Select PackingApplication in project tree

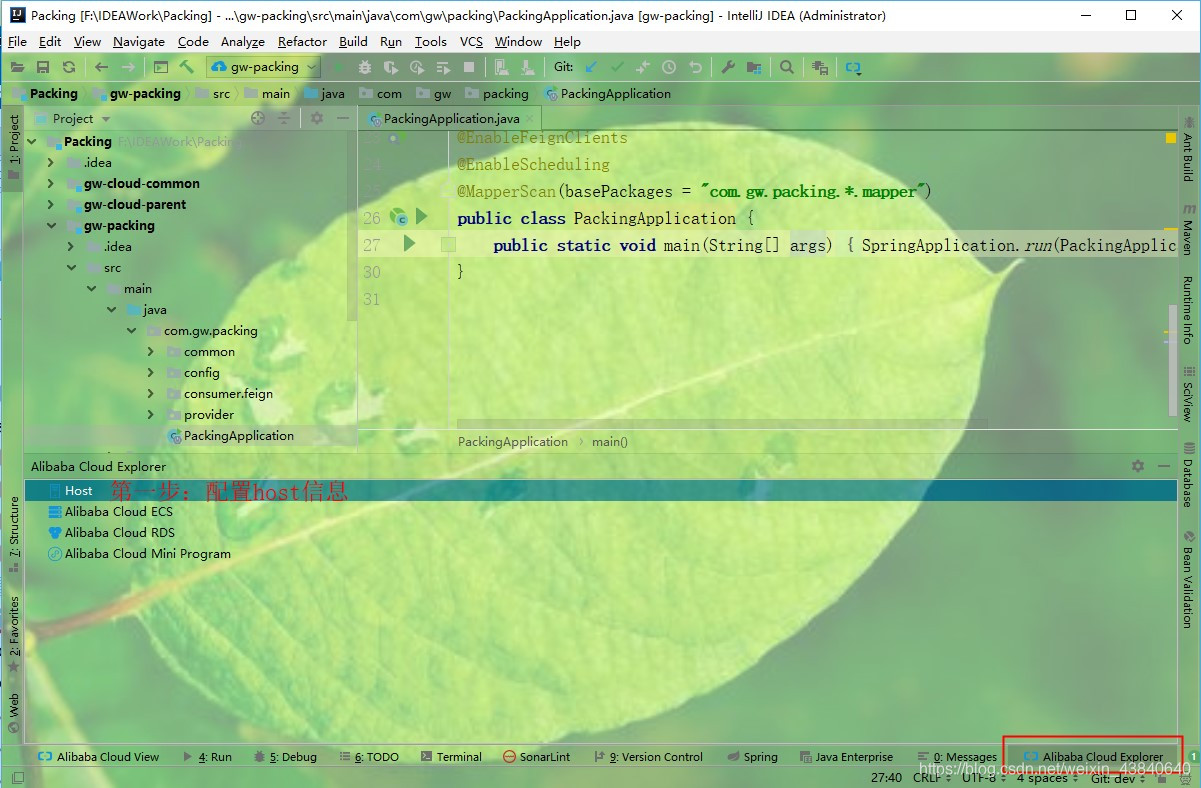pyautogui.click(x=238, y=436)
